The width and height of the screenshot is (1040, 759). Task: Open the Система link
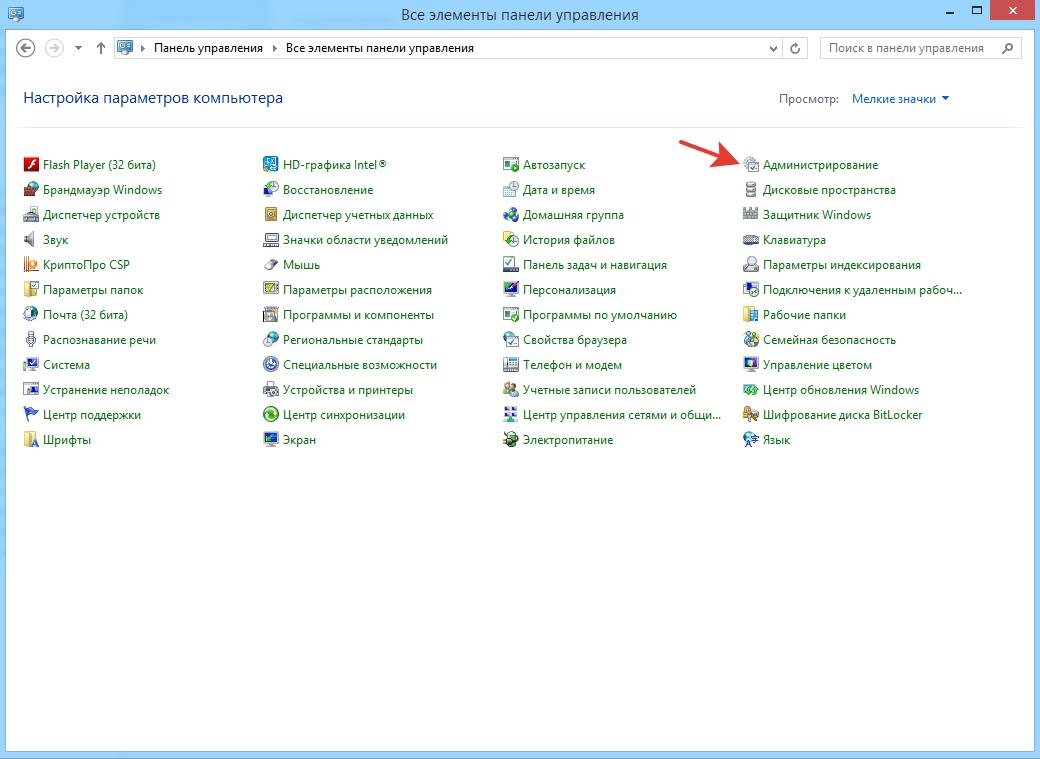pos(66,365)
